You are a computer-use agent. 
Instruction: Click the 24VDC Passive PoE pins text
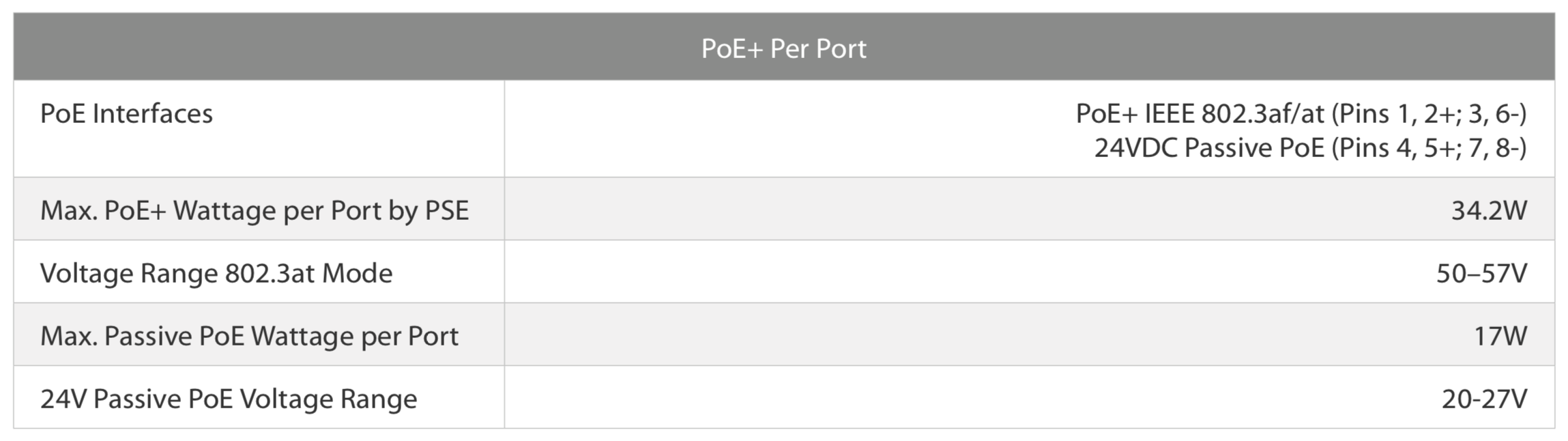[x=1311, y=147]
